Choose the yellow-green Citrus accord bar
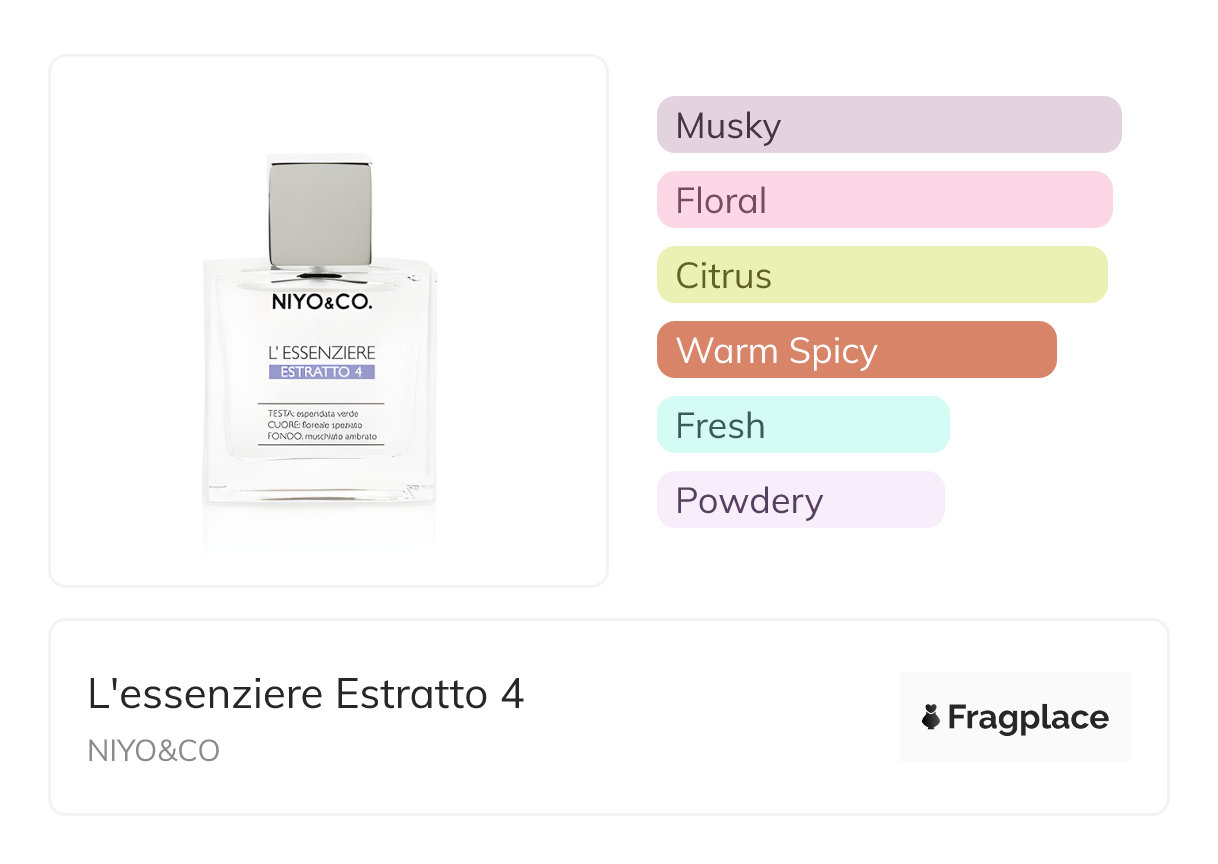Image resolution: width=1218 pixels, height=864 pixels. point(882,275)
